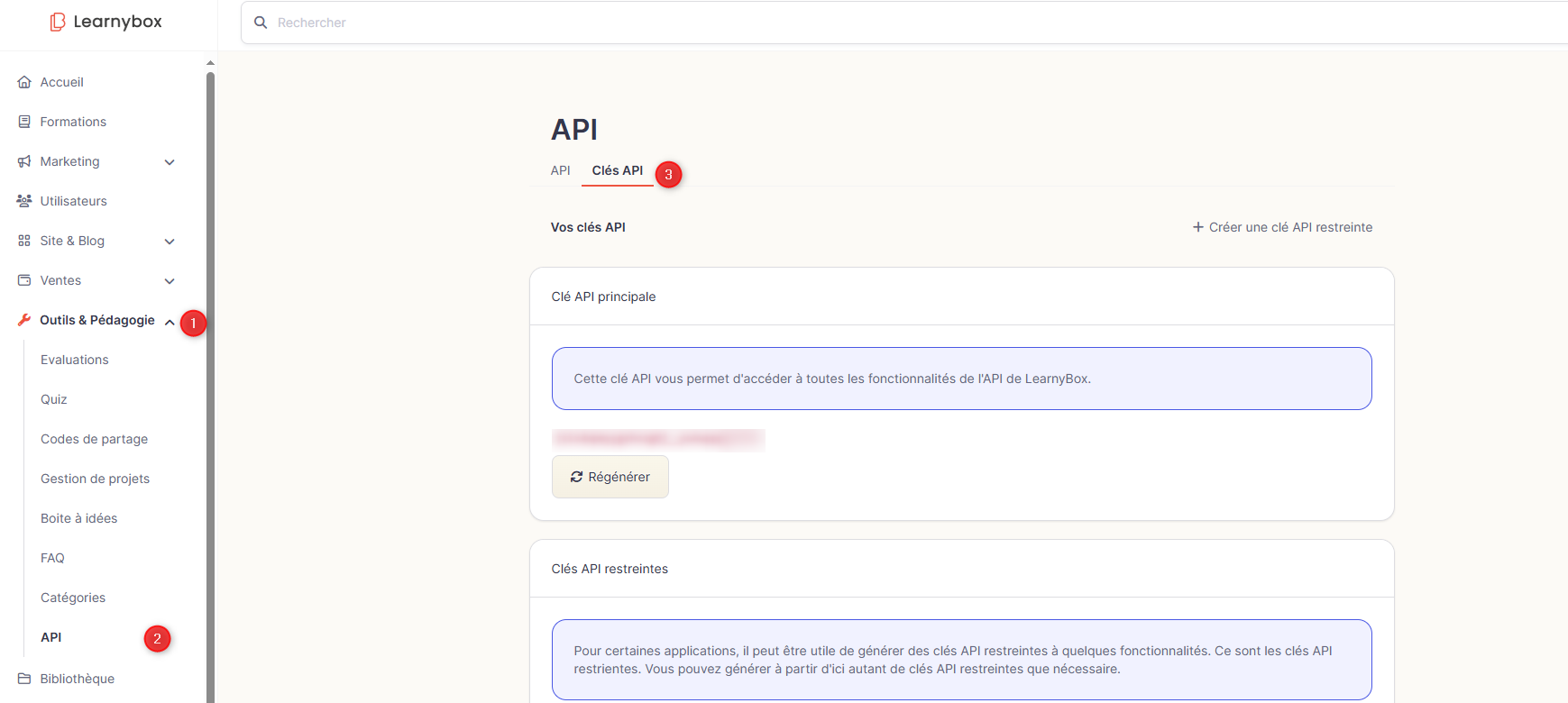Expand the Marketing submenu chevron
The width and height of the screenshot is (1568, 703).
click(x=170, y=162)
